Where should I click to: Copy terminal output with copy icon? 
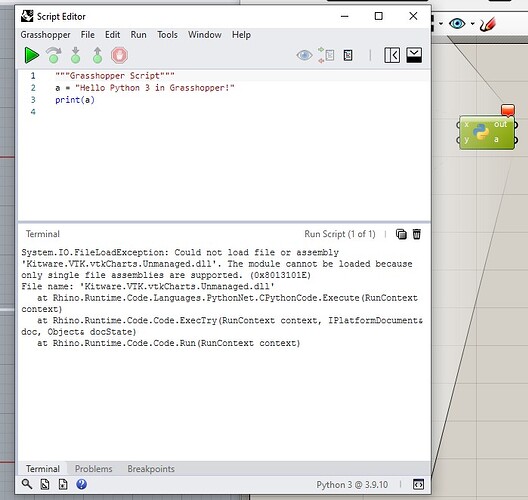coord(401,234)
